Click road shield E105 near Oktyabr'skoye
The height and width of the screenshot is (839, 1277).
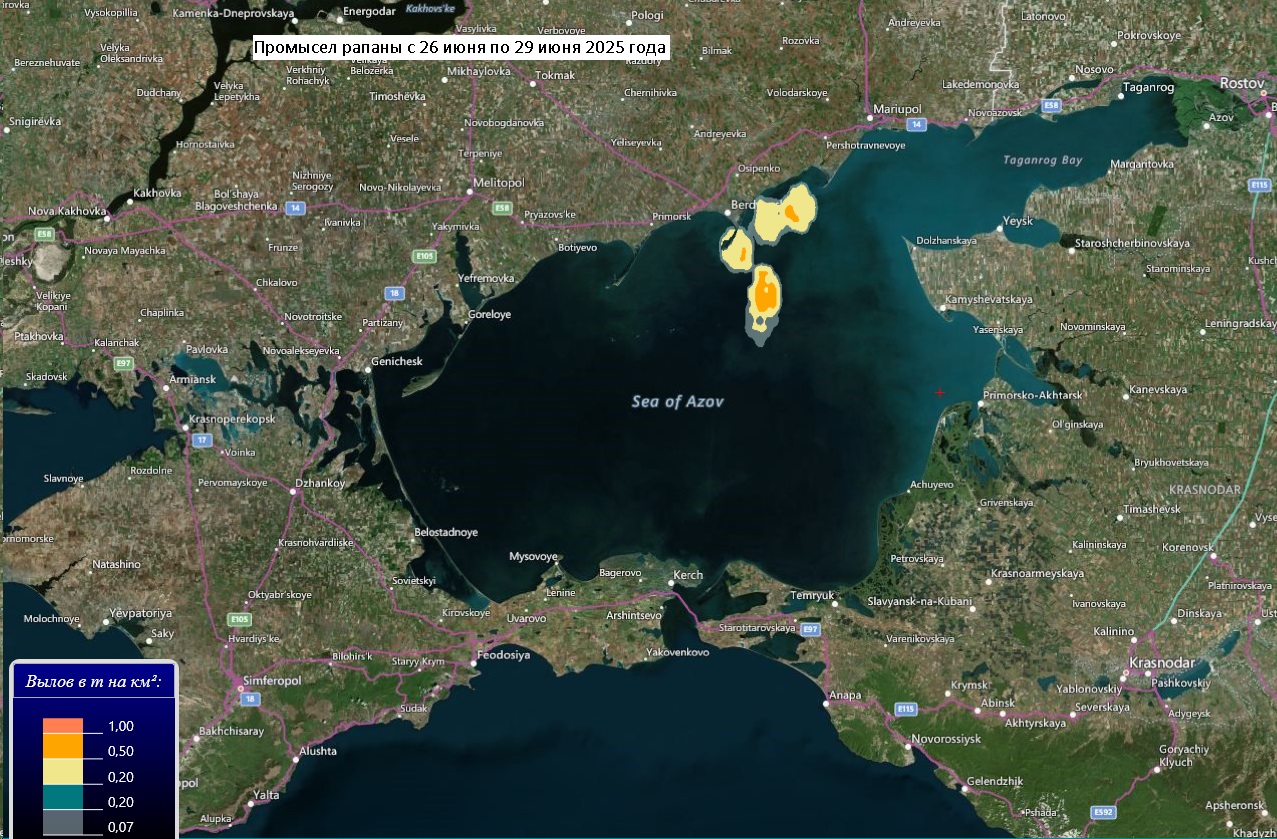pyautogui.click(x=239, y=619)
